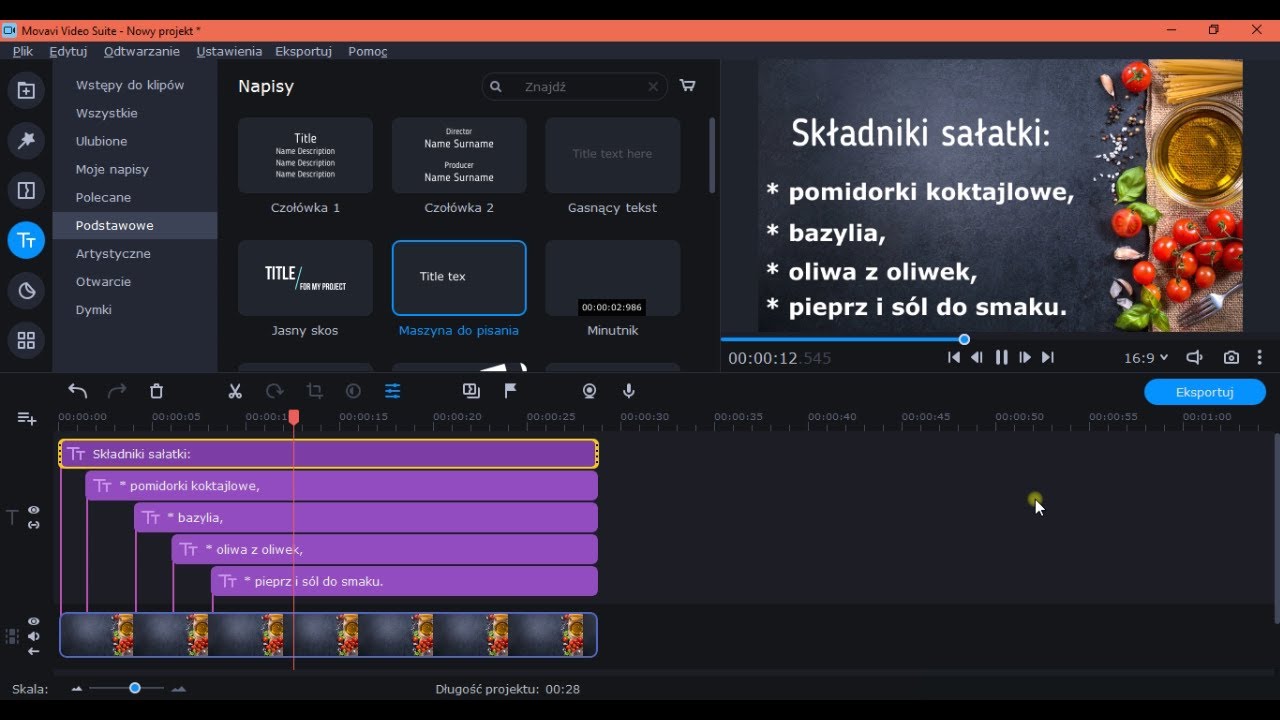1280x720 pixels.
Task: Open the Ustawienia menu
Action: coord(229,51)
